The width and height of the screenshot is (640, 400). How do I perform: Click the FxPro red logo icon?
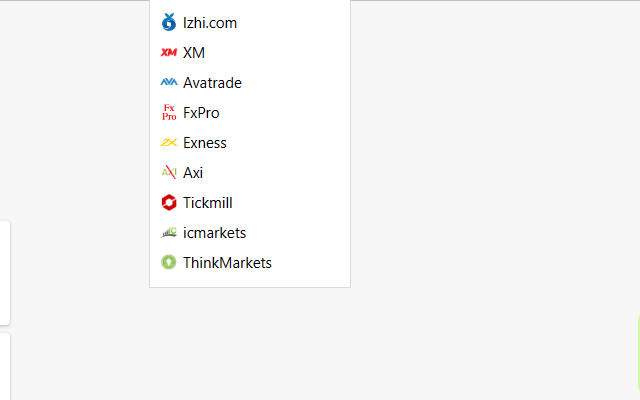point(168,113)
